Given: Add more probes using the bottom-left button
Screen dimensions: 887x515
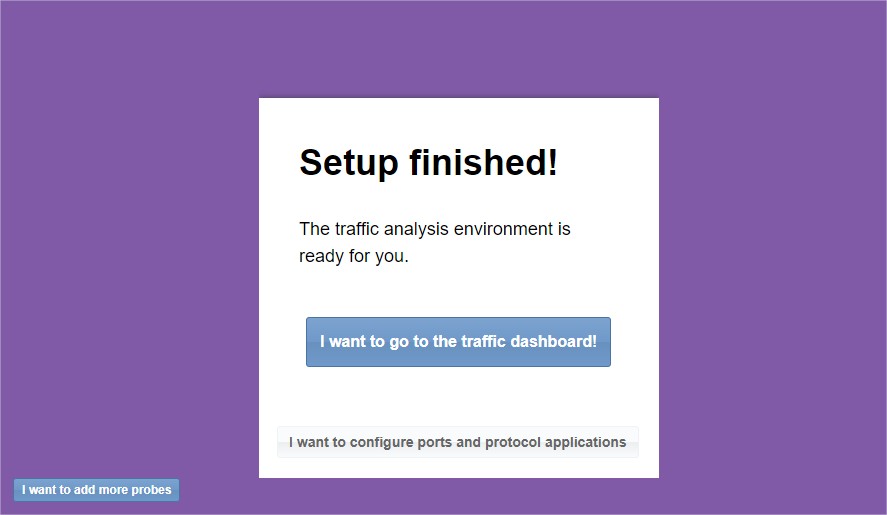Looking at the screenshot, I should point(97,490).
